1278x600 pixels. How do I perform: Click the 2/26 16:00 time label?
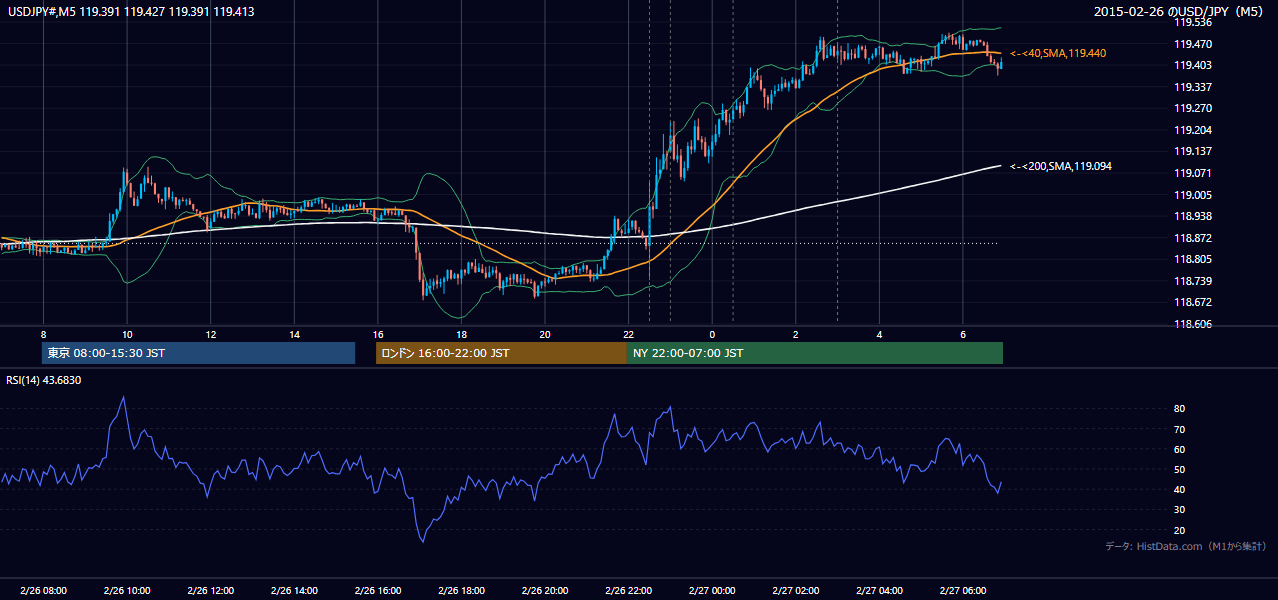pos(377,591)
